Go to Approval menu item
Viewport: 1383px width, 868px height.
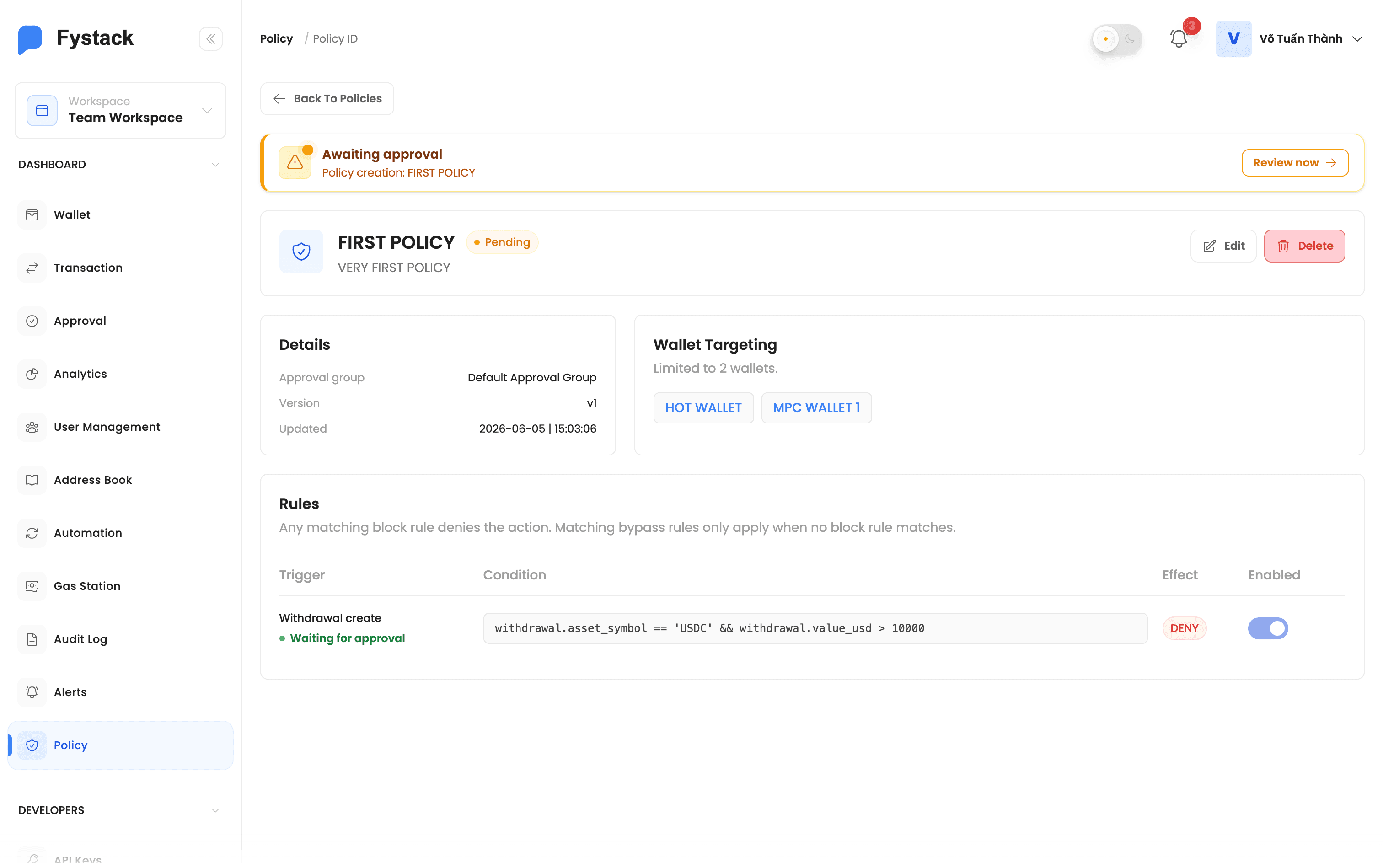pyautogui.click(x=121, y=321)
